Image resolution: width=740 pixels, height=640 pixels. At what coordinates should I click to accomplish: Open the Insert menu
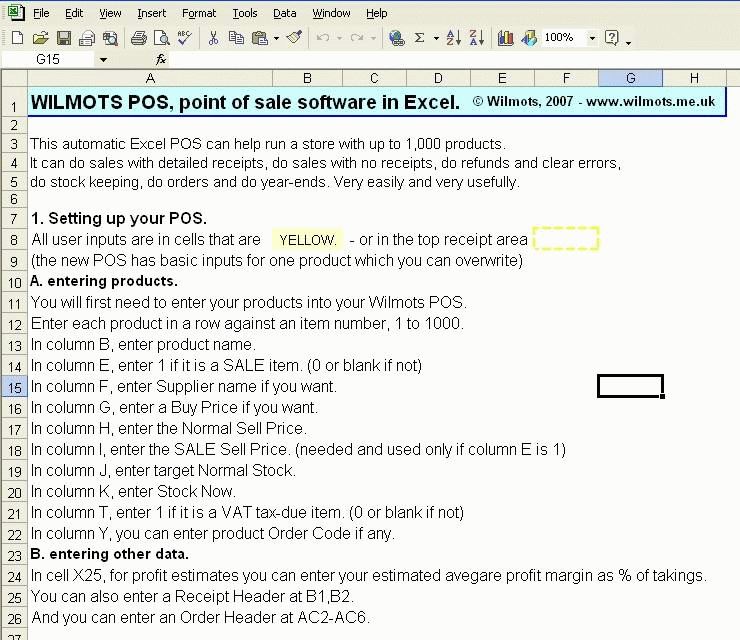[151, 13]
